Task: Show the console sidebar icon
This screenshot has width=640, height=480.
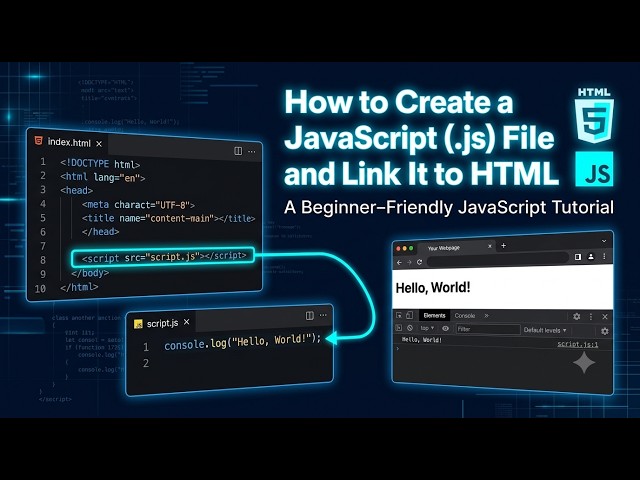Action: 399,328
